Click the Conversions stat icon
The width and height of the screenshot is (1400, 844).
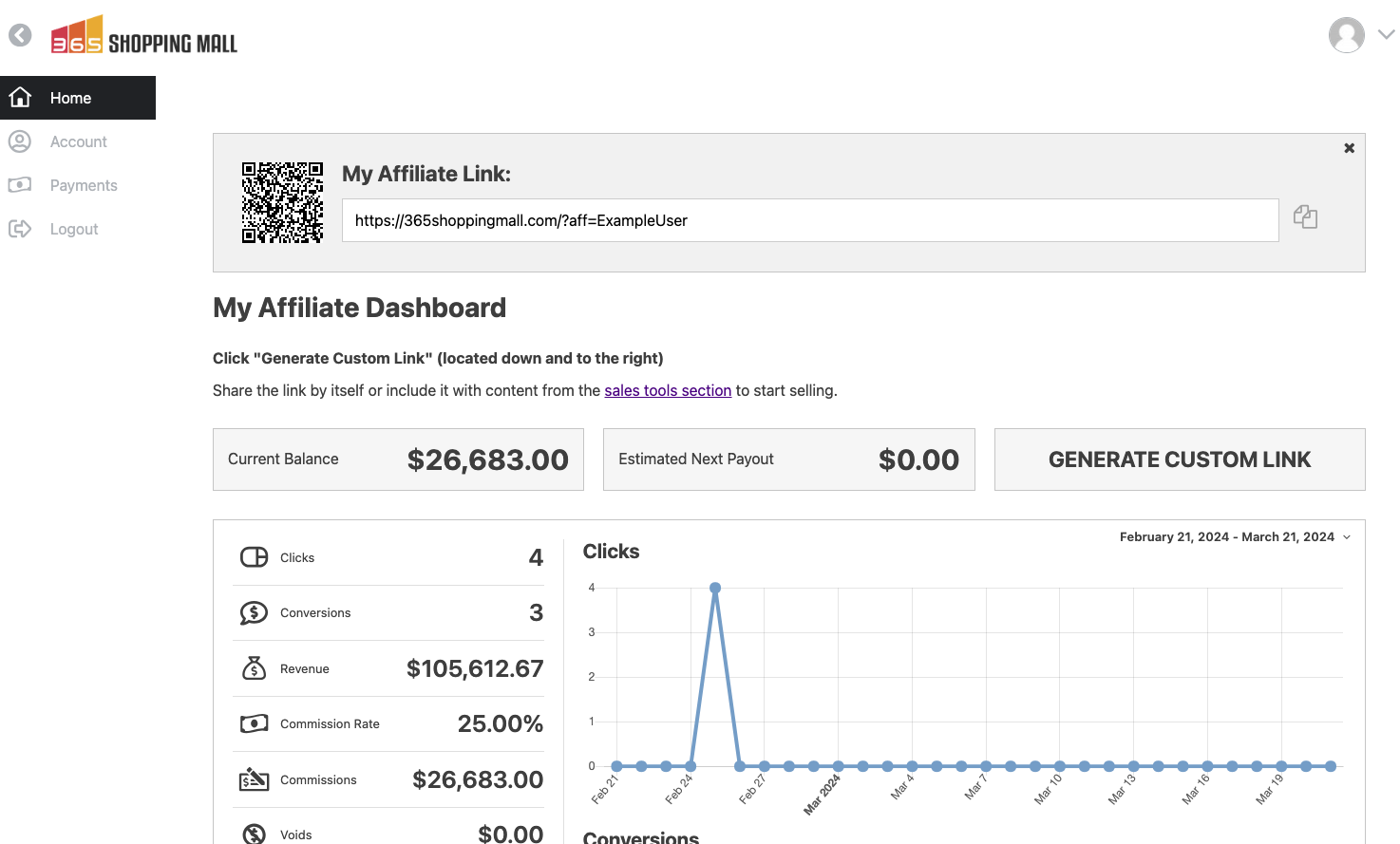pos(254,613)
